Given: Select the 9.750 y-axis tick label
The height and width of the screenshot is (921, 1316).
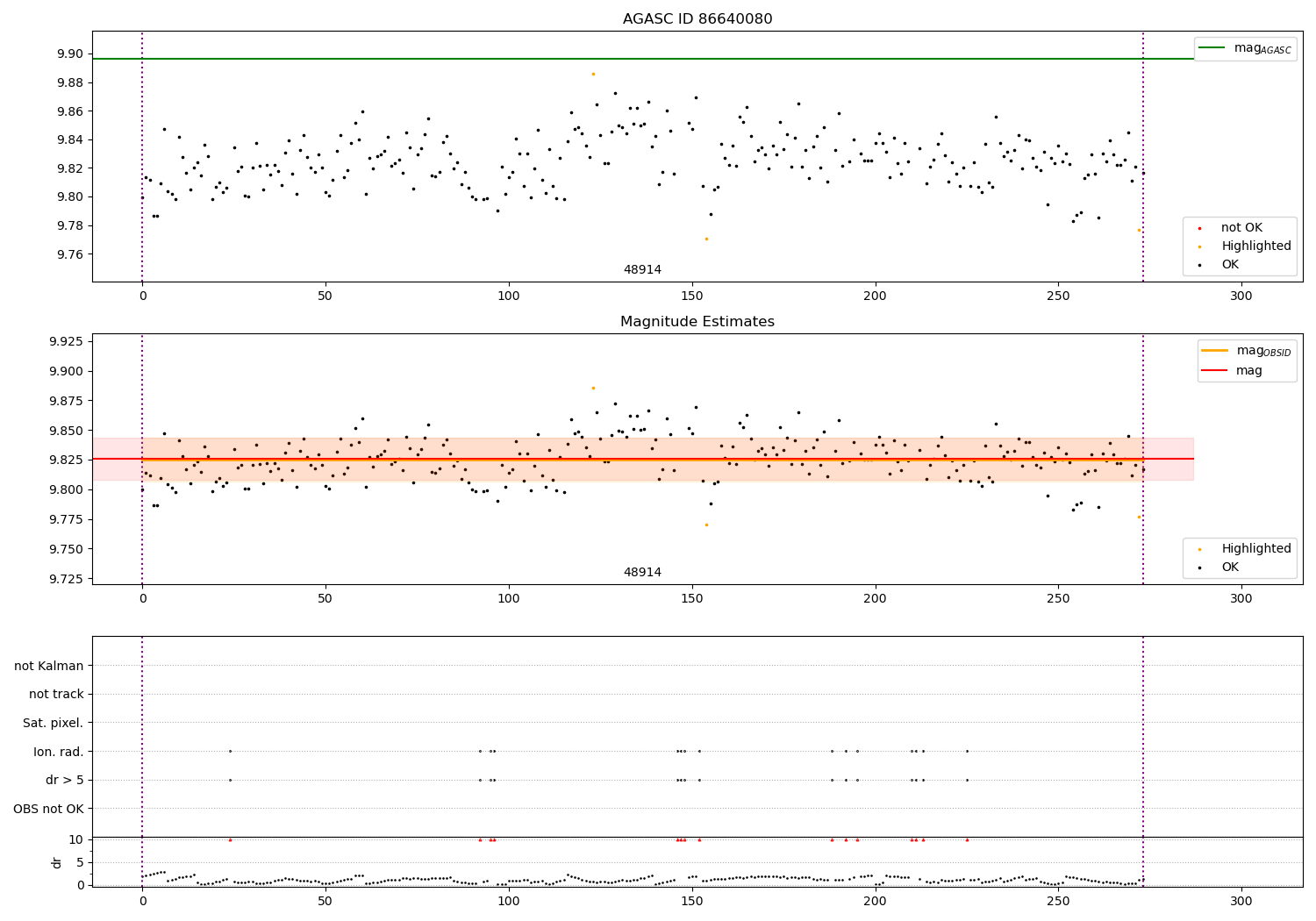Looking at the screenshot, I should [65, 549].
